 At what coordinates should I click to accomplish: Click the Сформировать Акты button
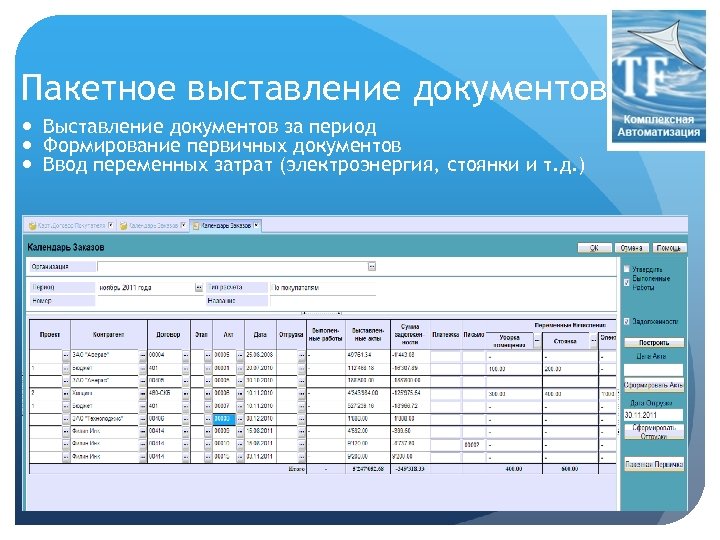coord(654,385)
